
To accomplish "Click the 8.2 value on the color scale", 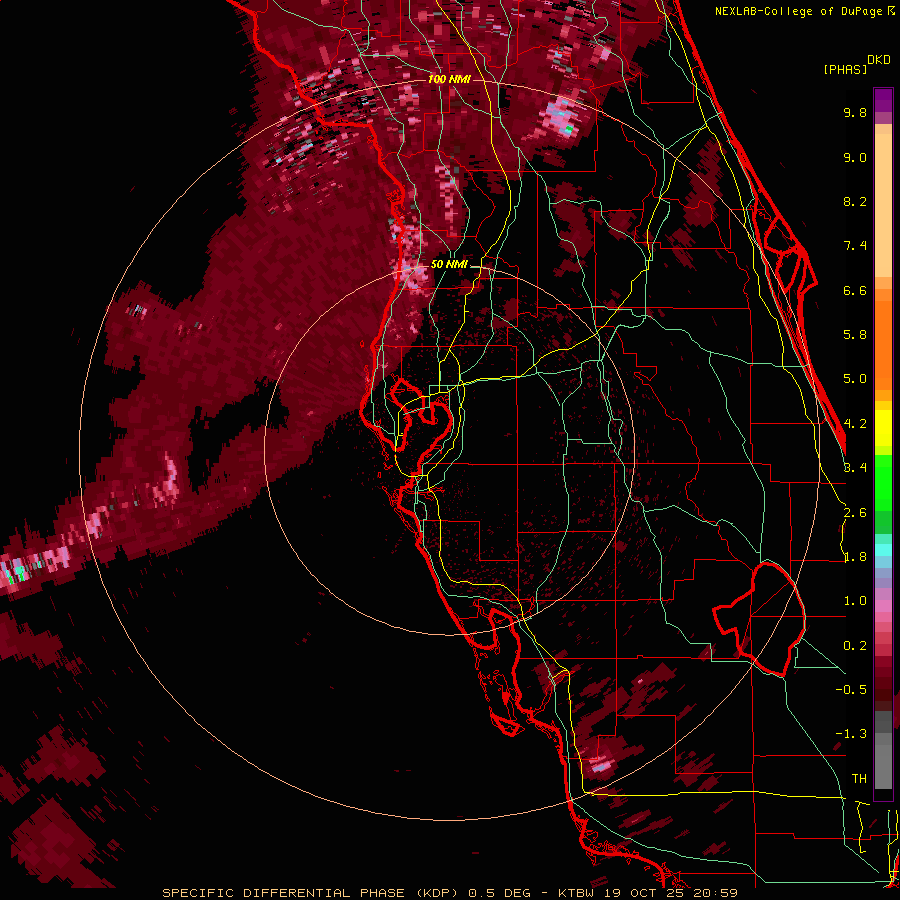I will pos(855,201).
